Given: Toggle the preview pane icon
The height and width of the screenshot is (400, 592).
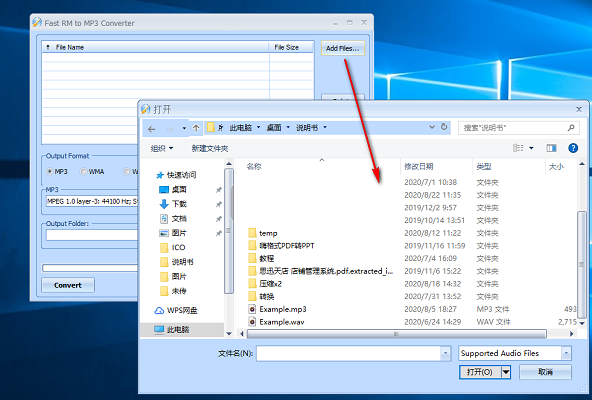Looking at the screenshot, I should pyautogui.click(x=551, y=148).
